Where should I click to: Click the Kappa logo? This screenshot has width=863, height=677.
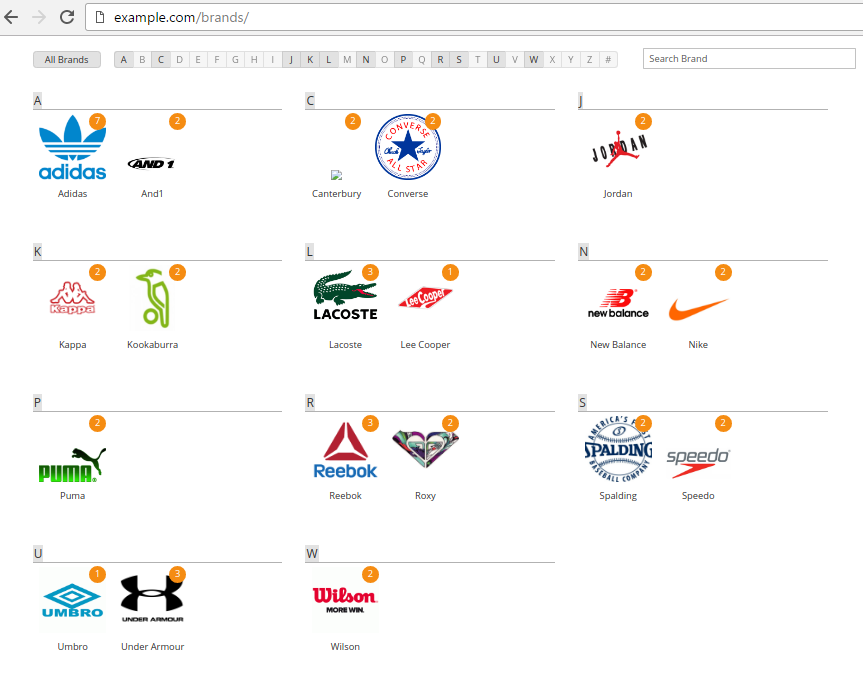click(x=72, y=298)
